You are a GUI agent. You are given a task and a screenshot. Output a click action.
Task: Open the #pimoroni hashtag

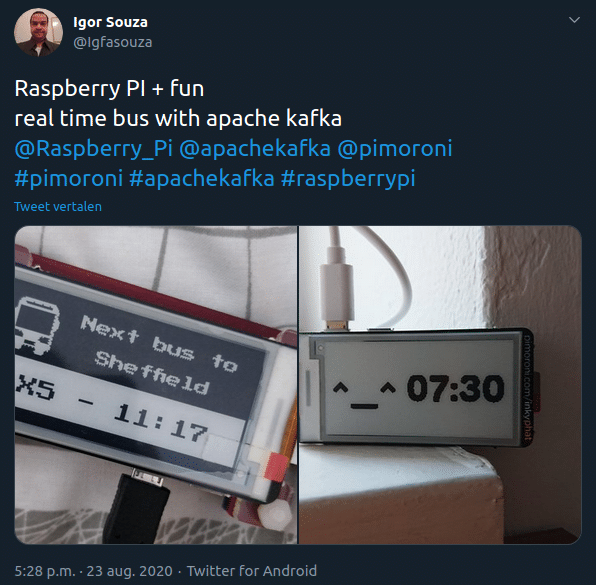tap(68, 178)
